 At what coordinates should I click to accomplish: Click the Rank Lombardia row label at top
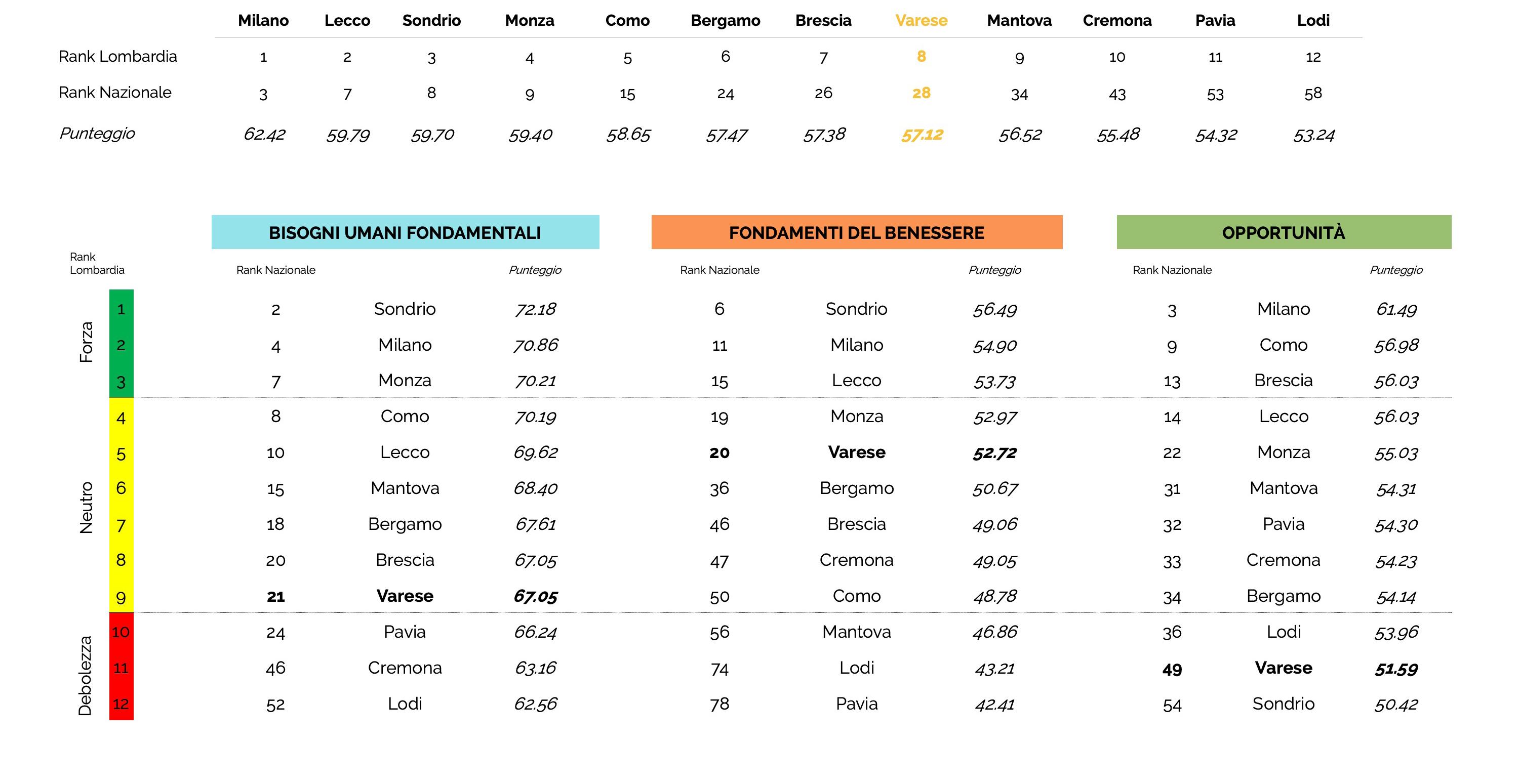[118, 57]
